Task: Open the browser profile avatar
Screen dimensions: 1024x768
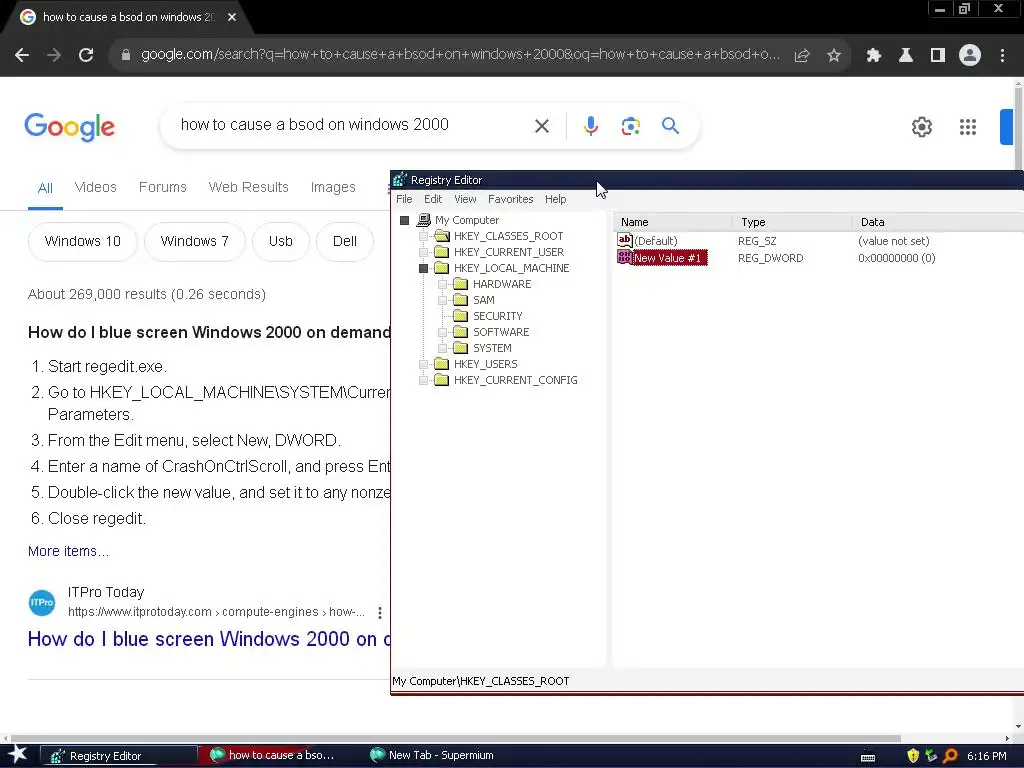Action: click(x=970, y=56)
